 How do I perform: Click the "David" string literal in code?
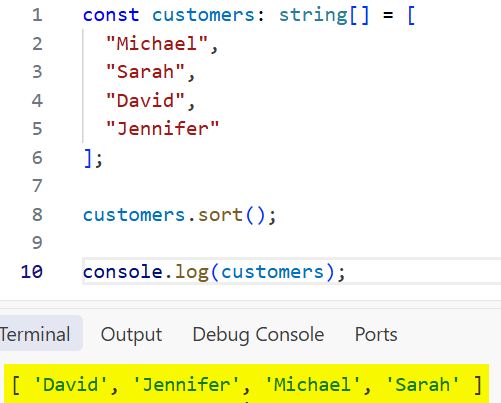point(145,101)
